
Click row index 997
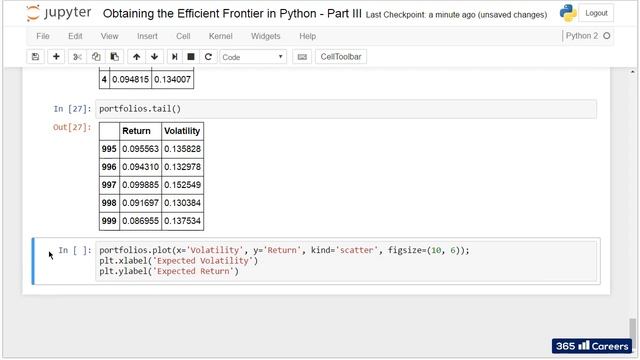(x=109, y=185)
